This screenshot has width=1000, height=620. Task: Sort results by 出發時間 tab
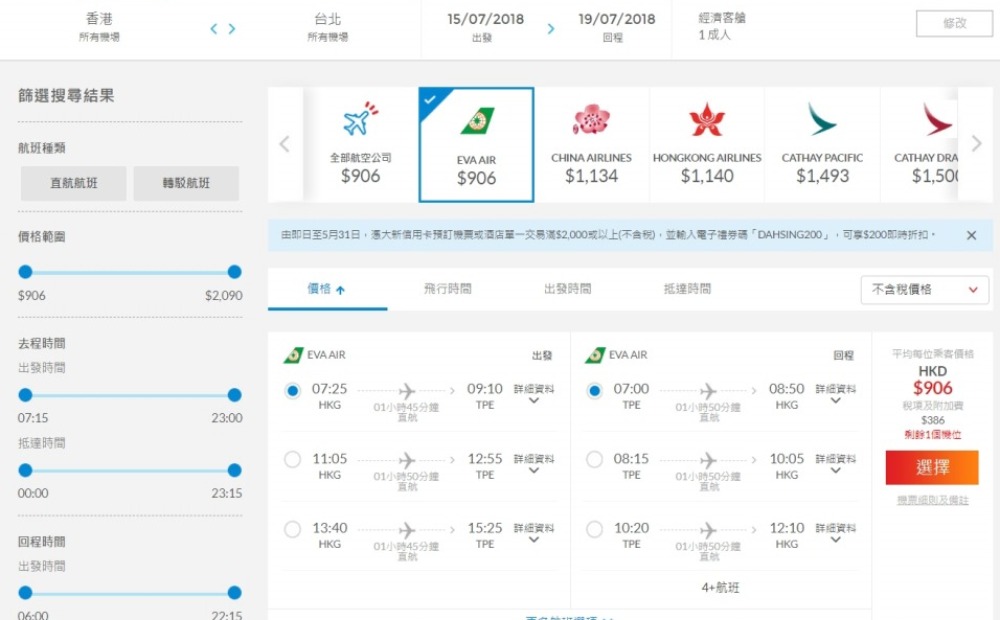coord(567,289)
